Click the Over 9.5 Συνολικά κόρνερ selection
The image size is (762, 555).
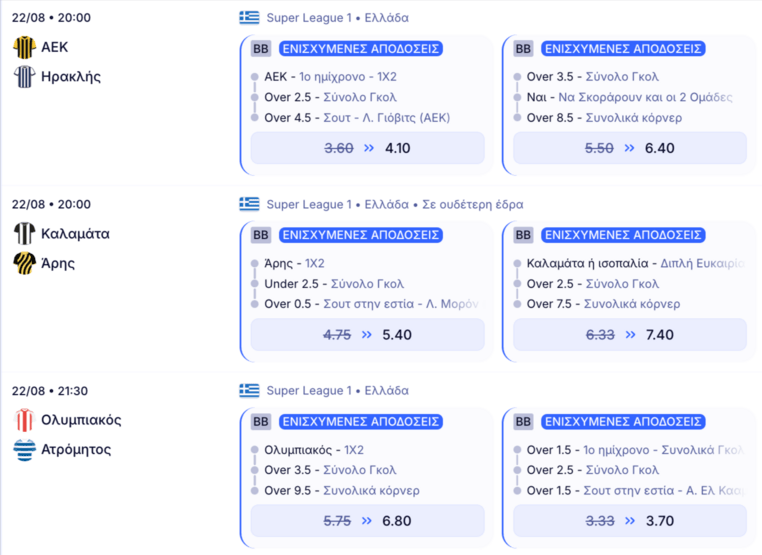[342, 490]
